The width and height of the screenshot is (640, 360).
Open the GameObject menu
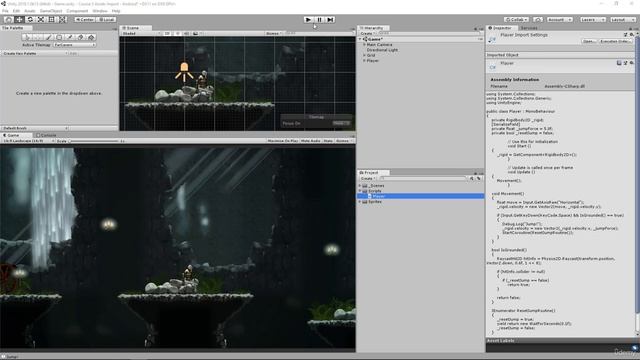coord(51,11)
